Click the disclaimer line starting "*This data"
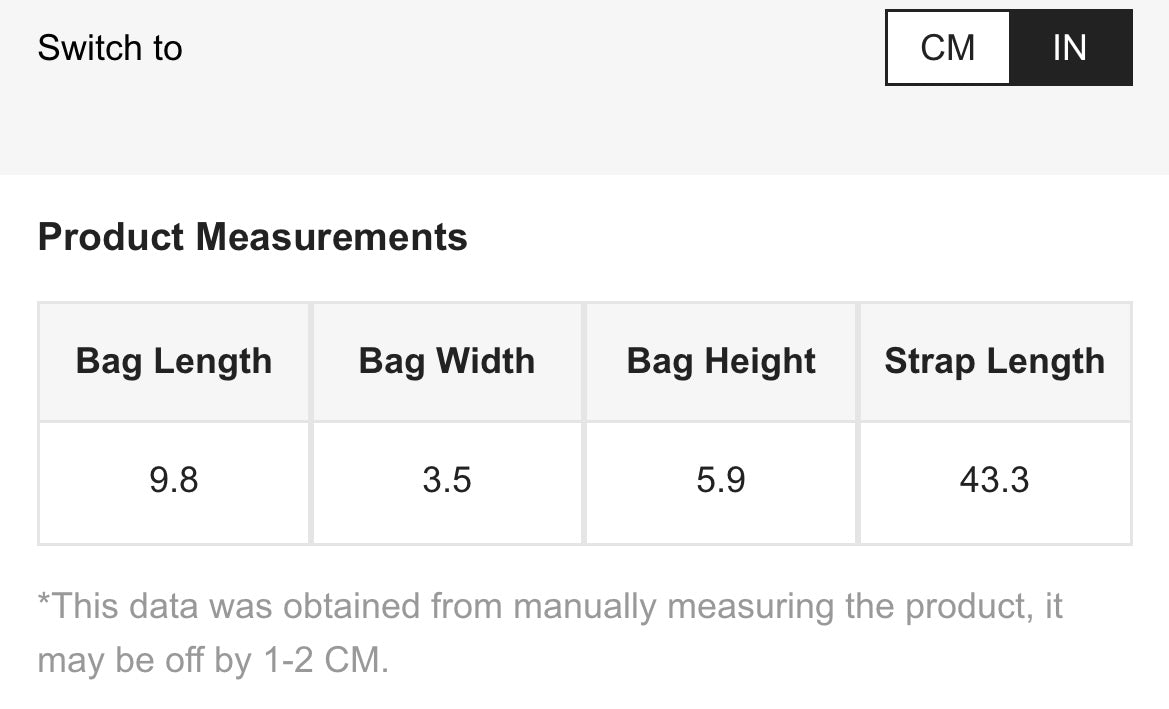Image resolution: width=1169 pixels, height=709 pixels. click(x=549, y=606)
